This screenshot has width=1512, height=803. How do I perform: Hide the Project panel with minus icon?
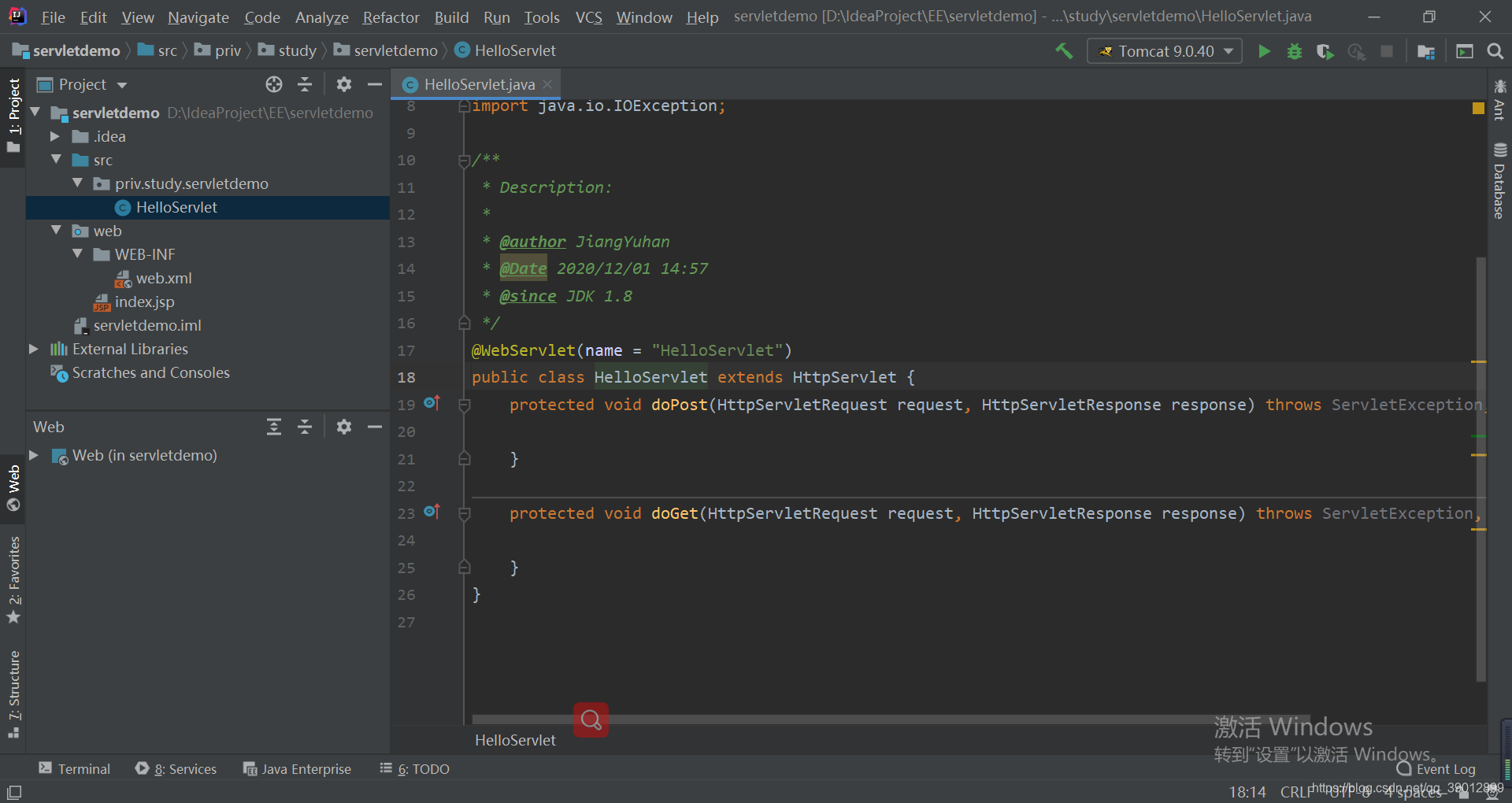click(375, 84)
